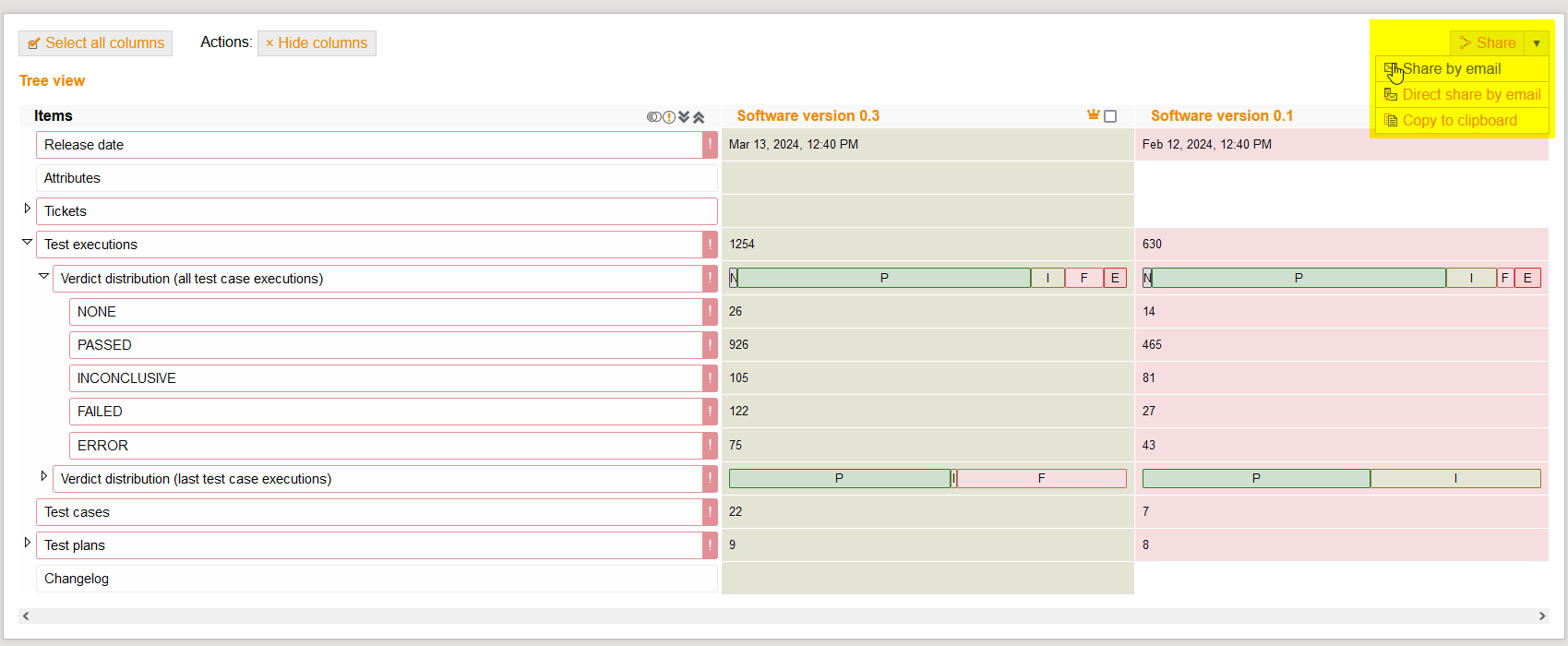
Task: Click Test cases value 22
Action: pyautogui.click(x=736, y=512)
